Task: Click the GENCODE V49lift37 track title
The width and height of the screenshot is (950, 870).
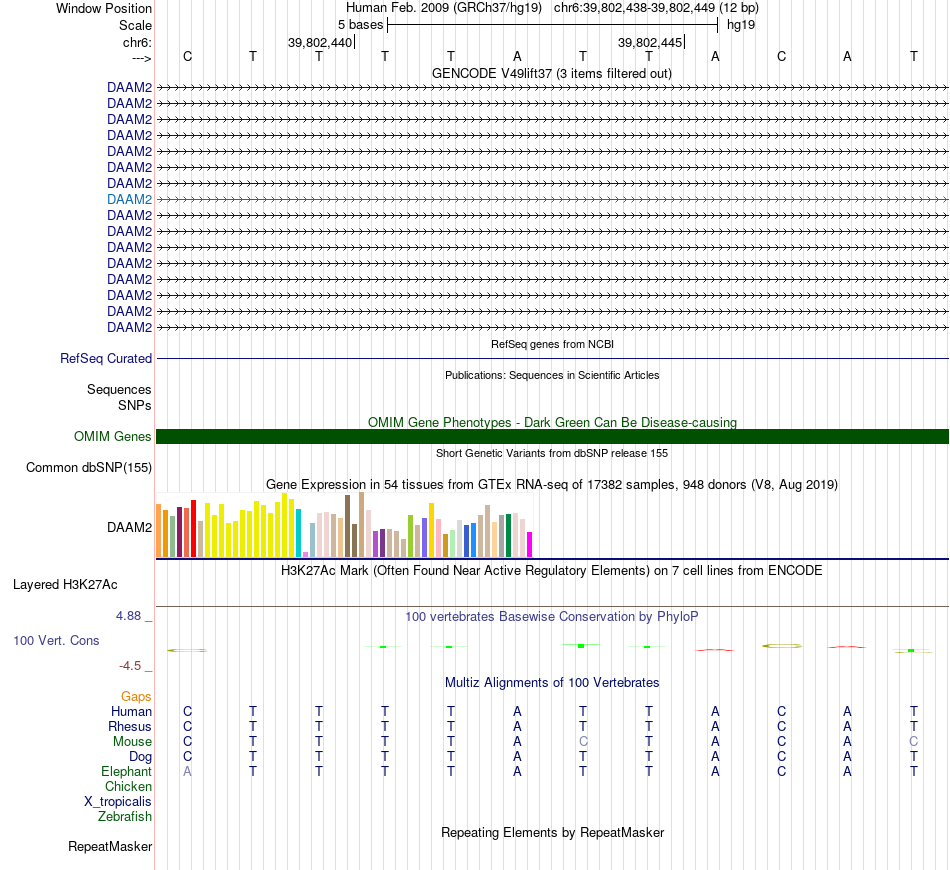Action: point(551,73)
